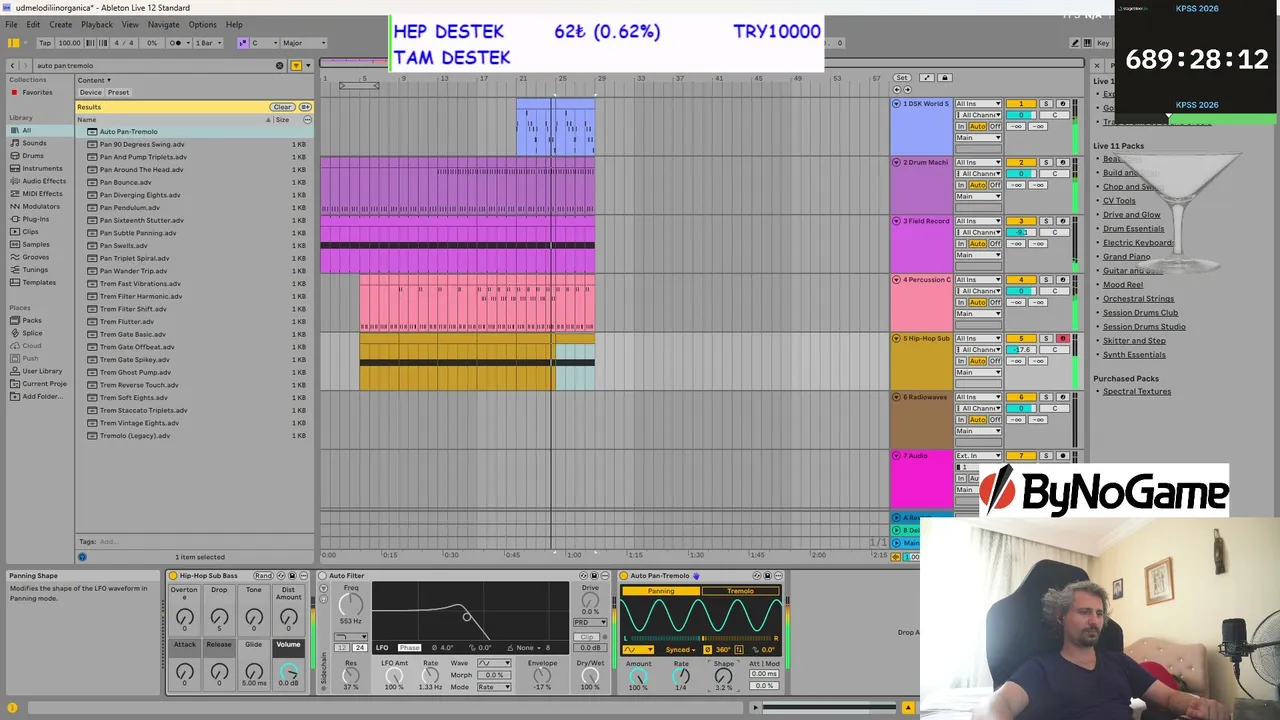Filter browser results by Device
The image size is (1280, 720).
pos(90,93)
